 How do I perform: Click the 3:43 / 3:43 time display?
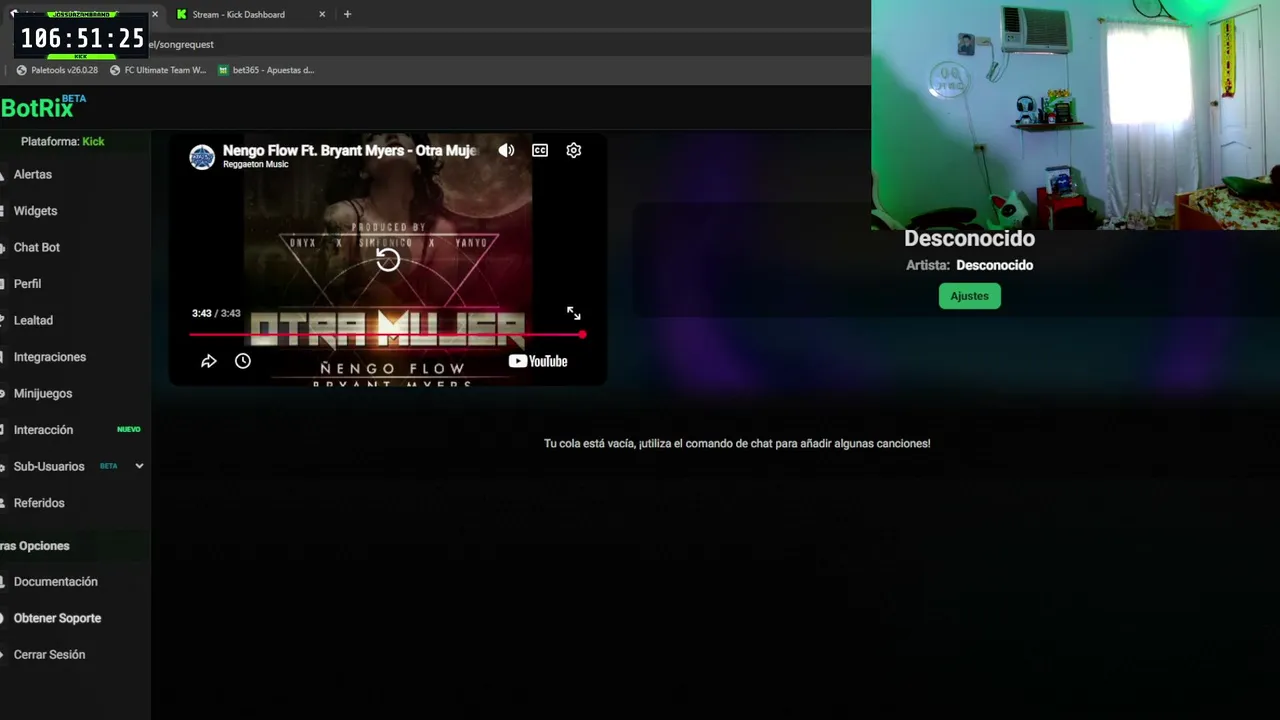click(x=216, y=313)
